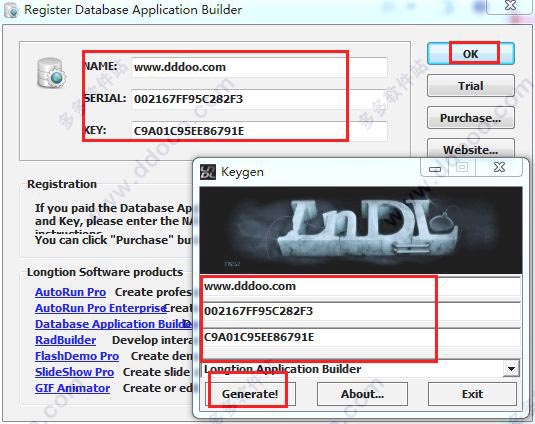
Task: Click the Keygen serial field 002167FF95C282F3
Action: coord(360,311)
